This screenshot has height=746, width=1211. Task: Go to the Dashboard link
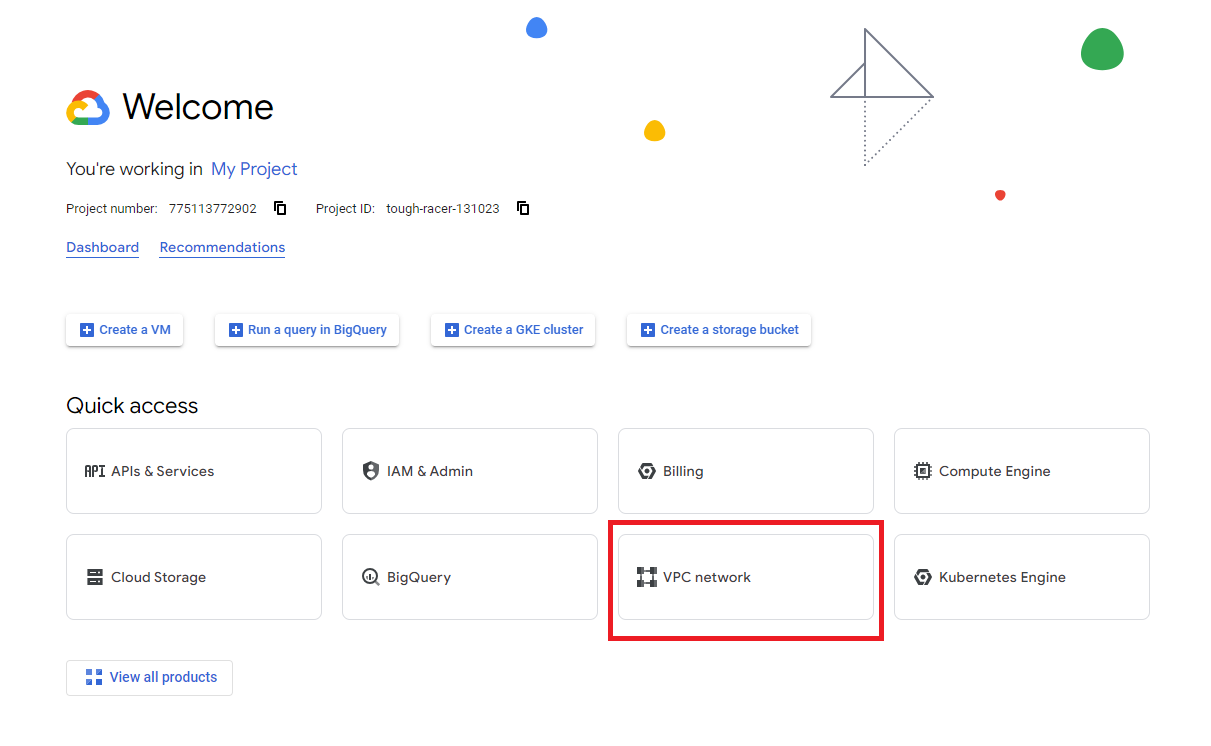tap(102, 247)
